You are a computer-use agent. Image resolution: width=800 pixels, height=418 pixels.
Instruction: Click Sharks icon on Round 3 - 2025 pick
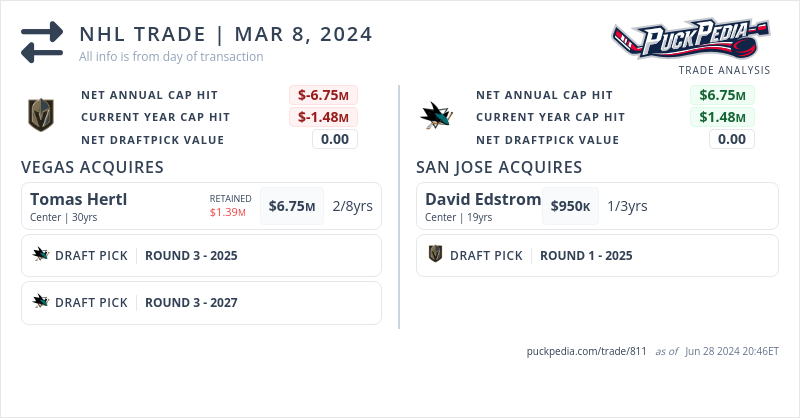41,255
